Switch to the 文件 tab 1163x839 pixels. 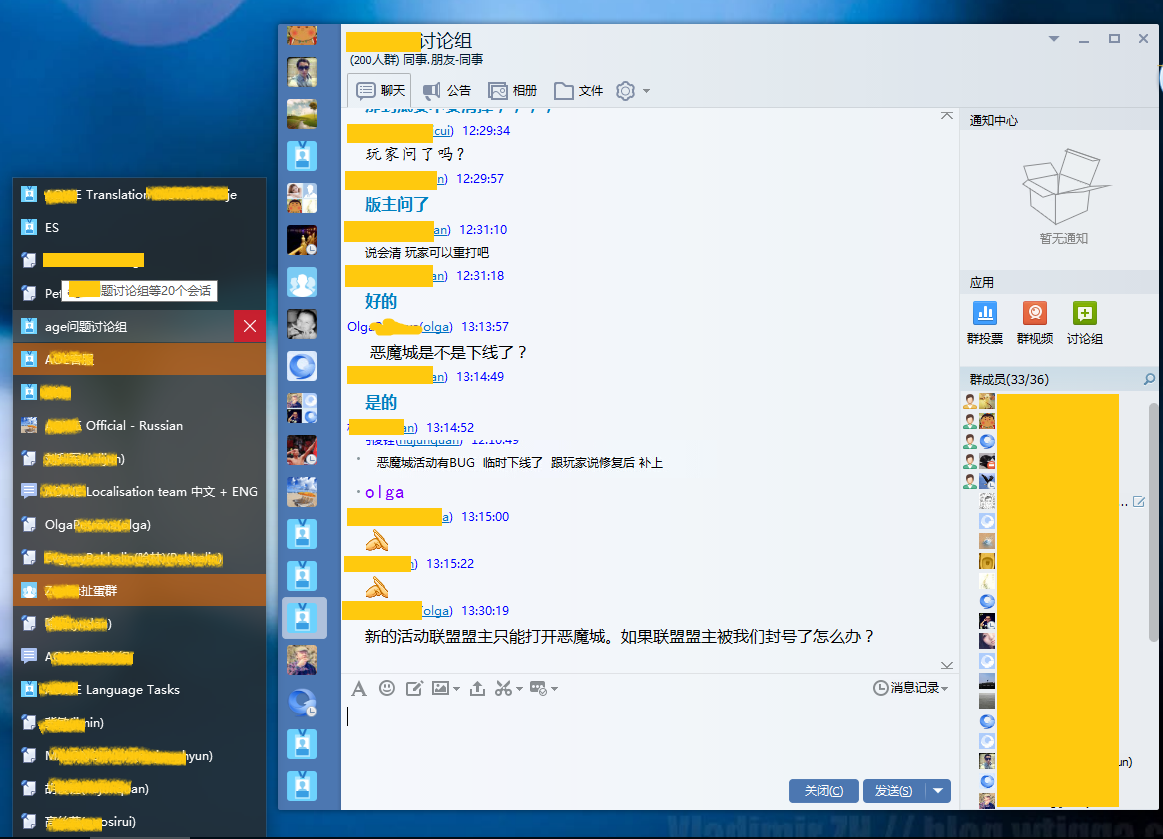(x=579, y=91)
